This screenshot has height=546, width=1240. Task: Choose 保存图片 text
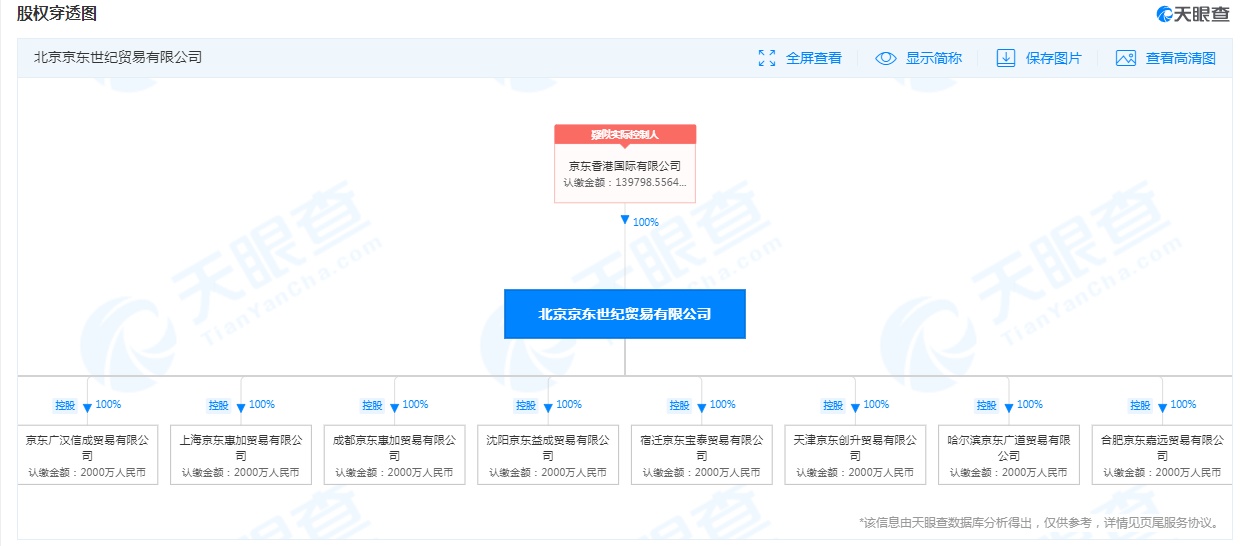[1054, 58]
